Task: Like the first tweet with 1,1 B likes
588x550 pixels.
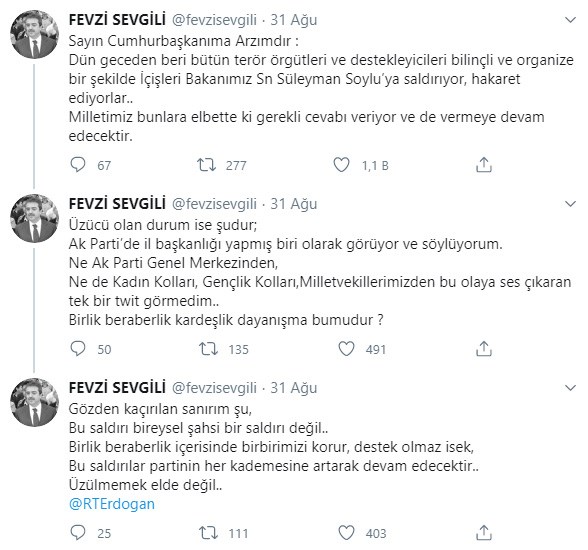Action: point(341,165)
